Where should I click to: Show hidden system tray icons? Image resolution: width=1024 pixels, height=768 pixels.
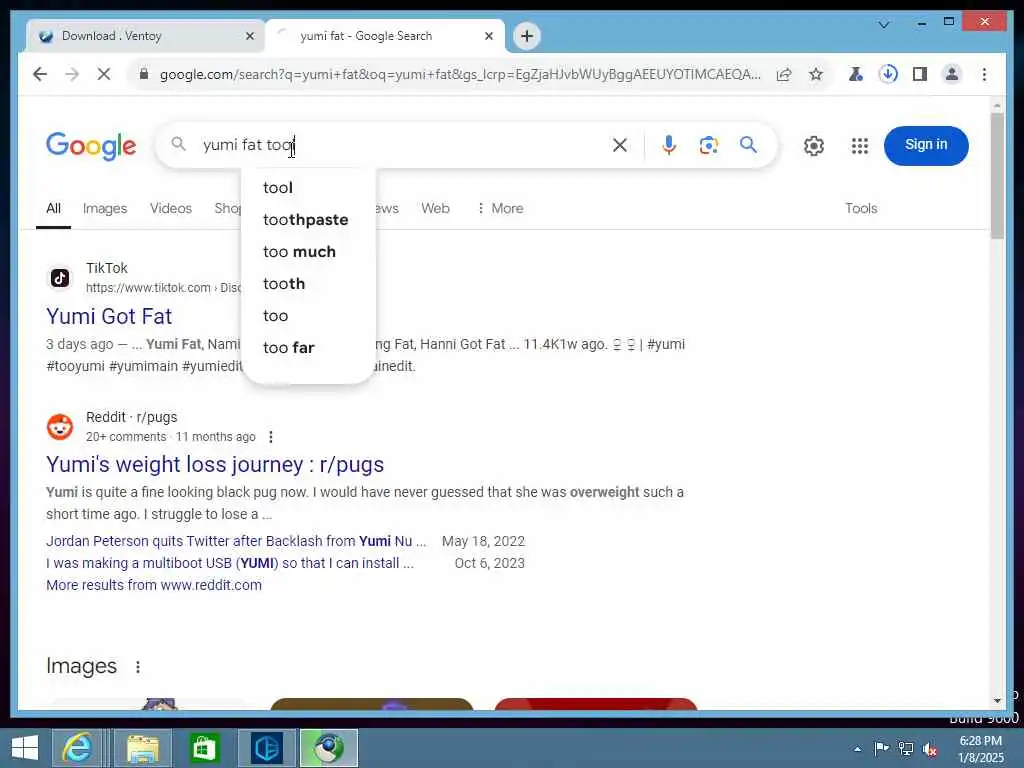pos(857,749)
